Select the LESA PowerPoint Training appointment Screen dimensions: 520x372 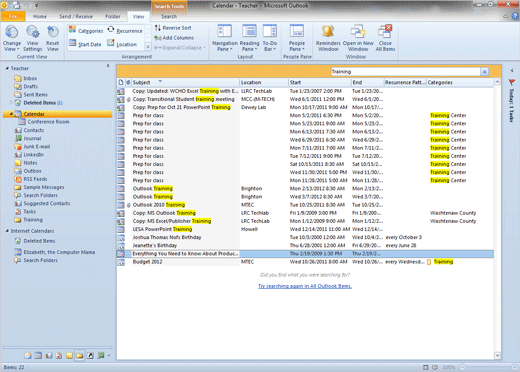[305, 229]
